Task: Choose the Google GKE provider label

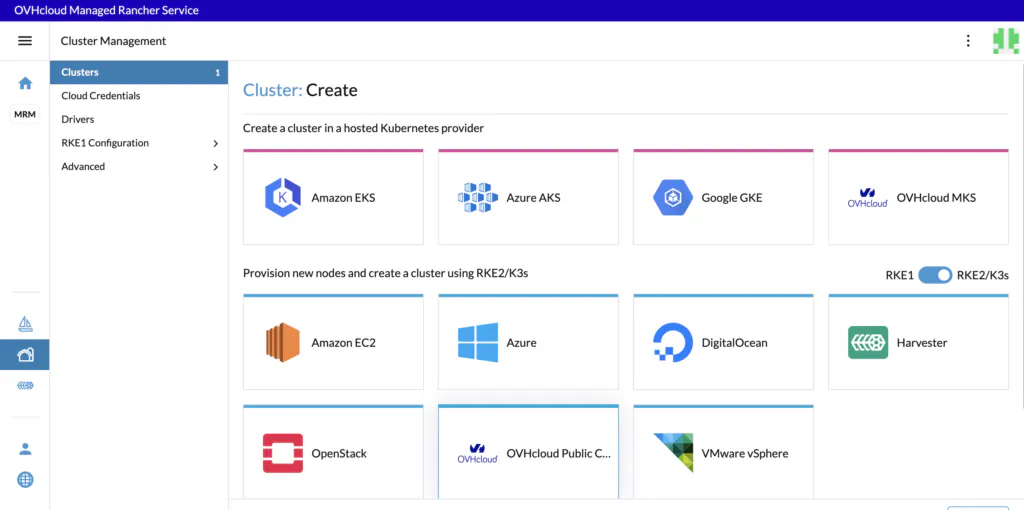Action: click(731, 198)
